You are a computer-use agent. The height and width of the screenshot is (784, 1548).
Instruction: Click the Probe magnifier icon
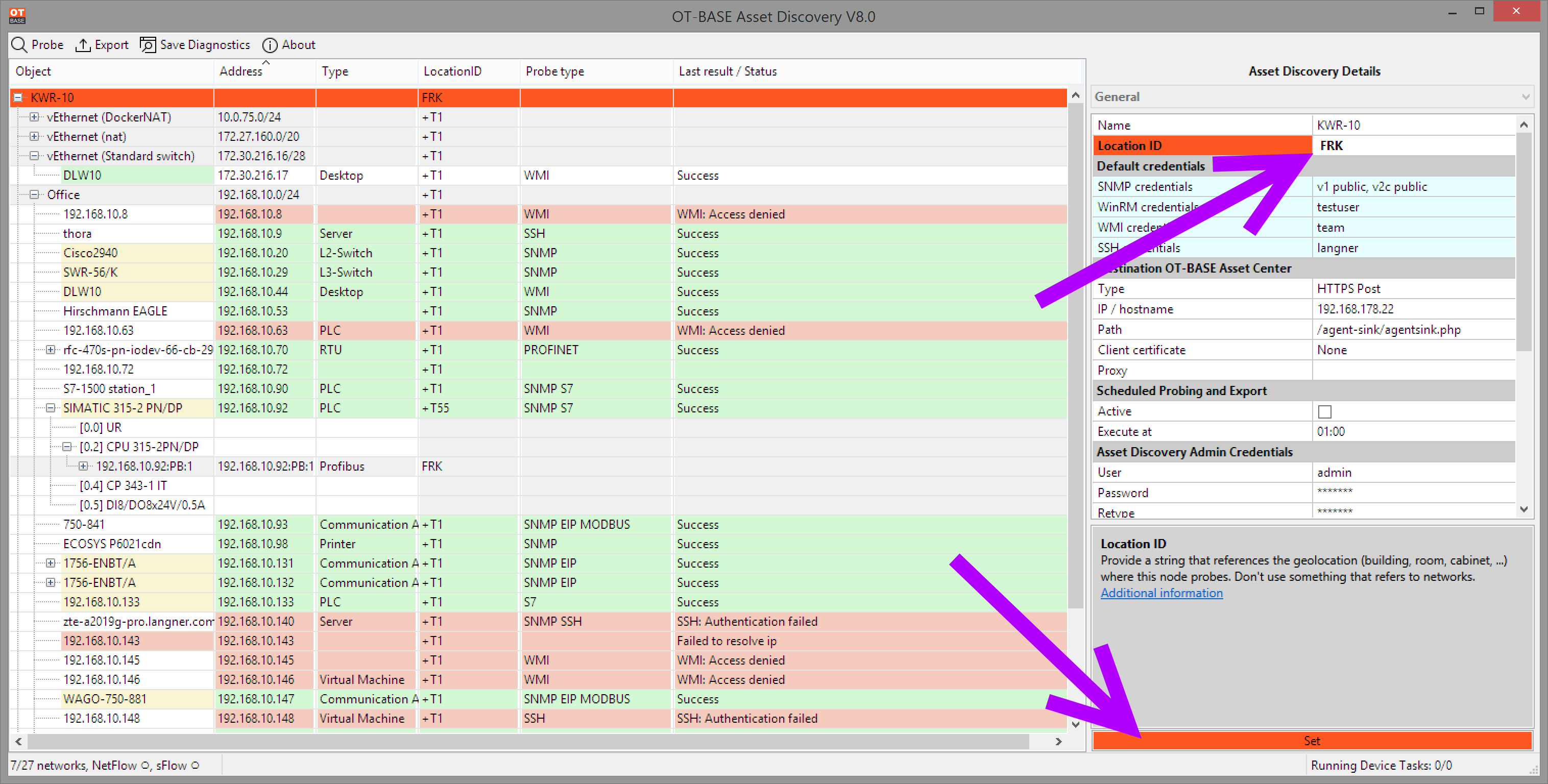(19, 45)
